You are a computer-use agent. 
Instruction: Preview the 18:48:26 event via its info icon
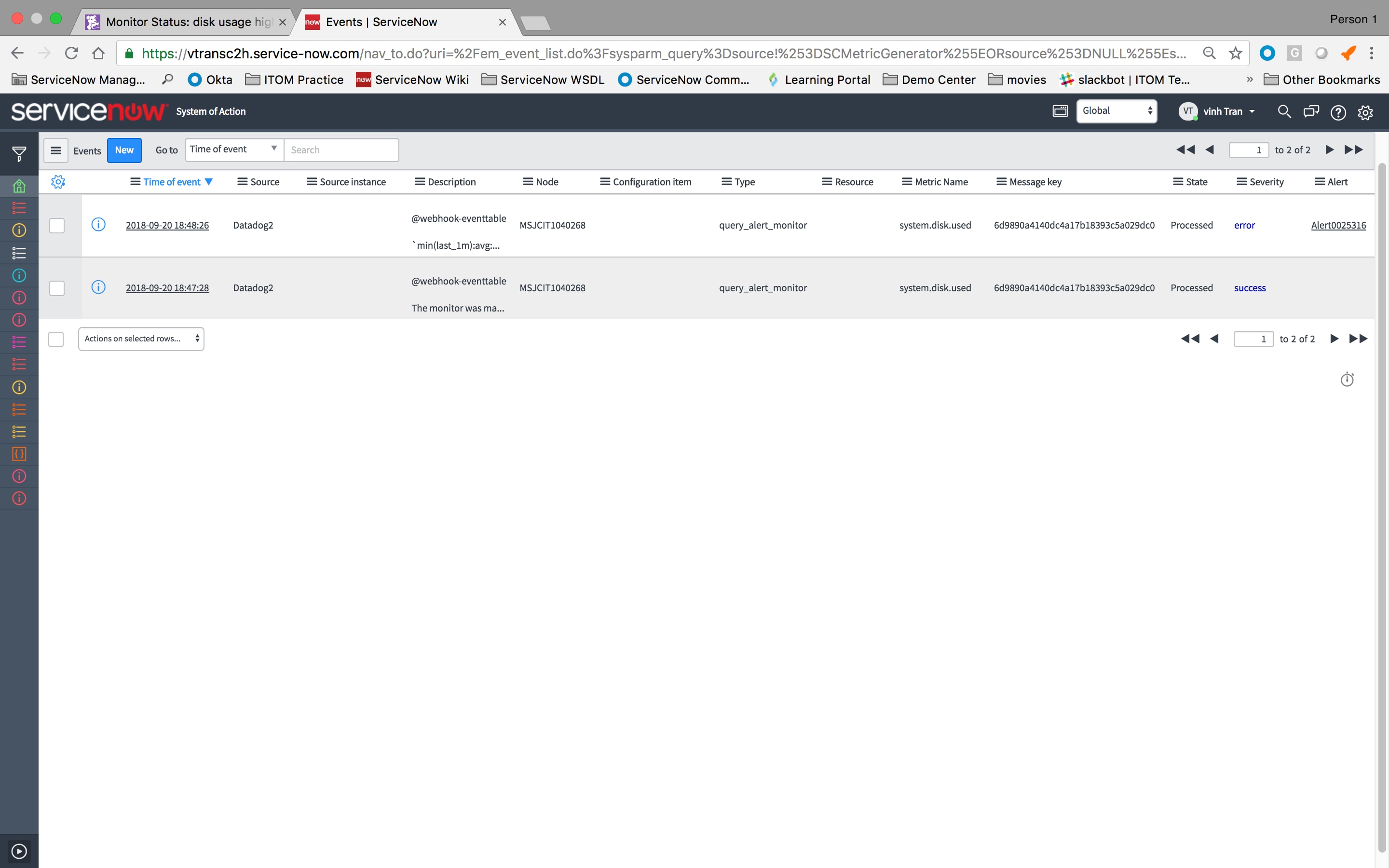pos(98,225)
